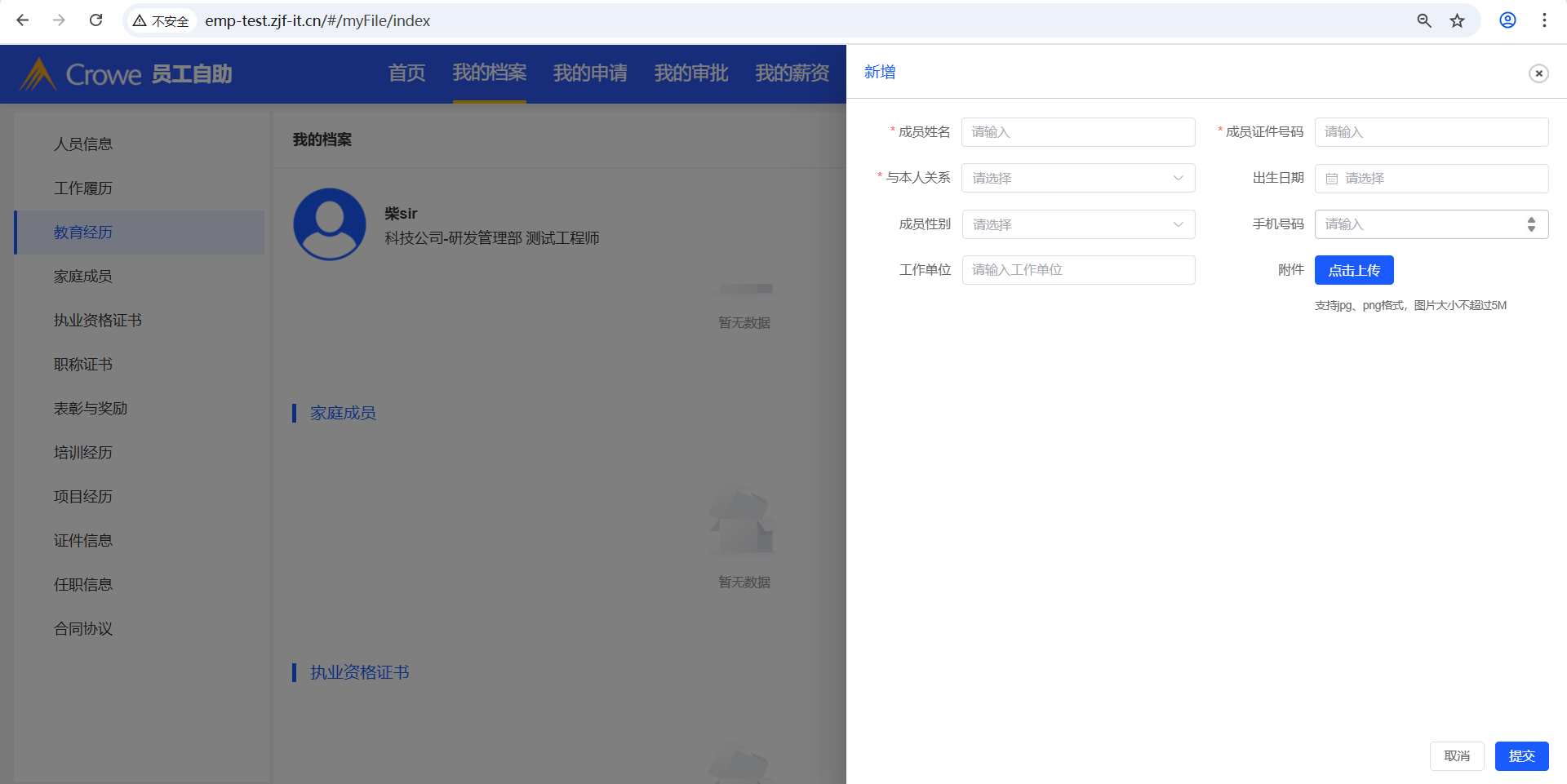Select 工作履历 in the sidebar
This screenshot has height=784, width=1567.
click(x=140, y=188)
